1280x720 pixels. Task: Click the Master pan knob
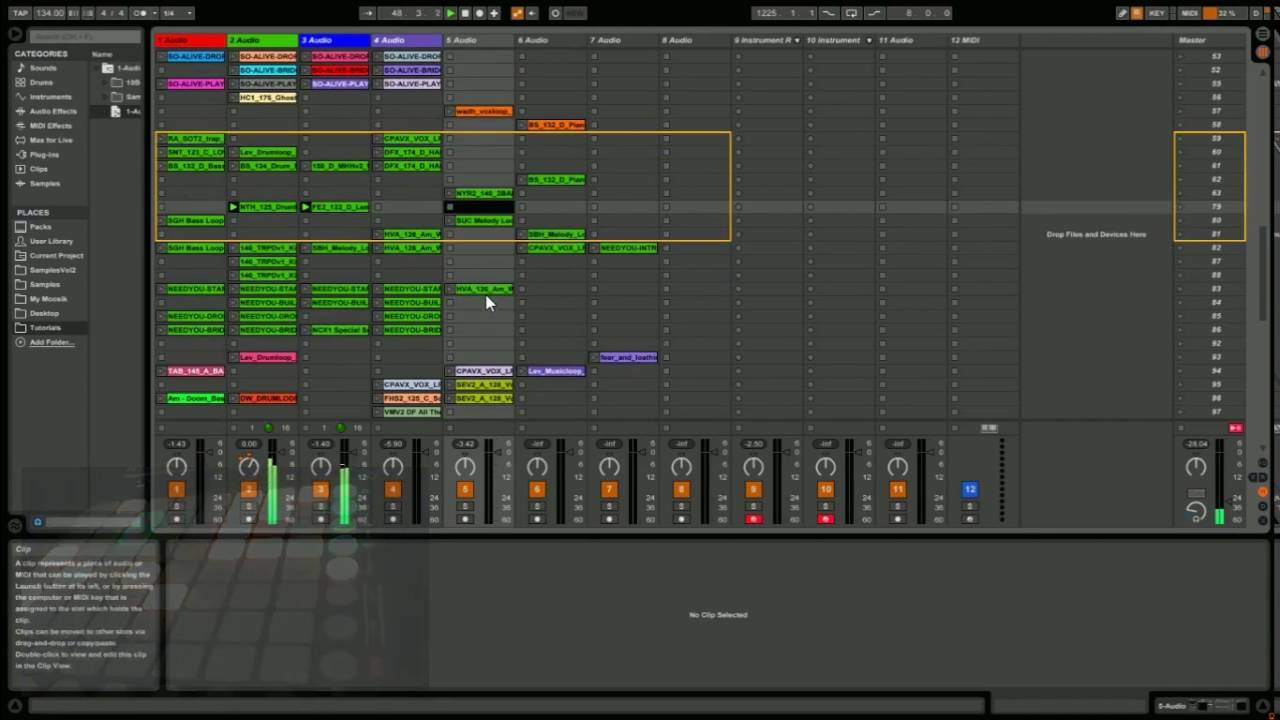[1196, 466]
